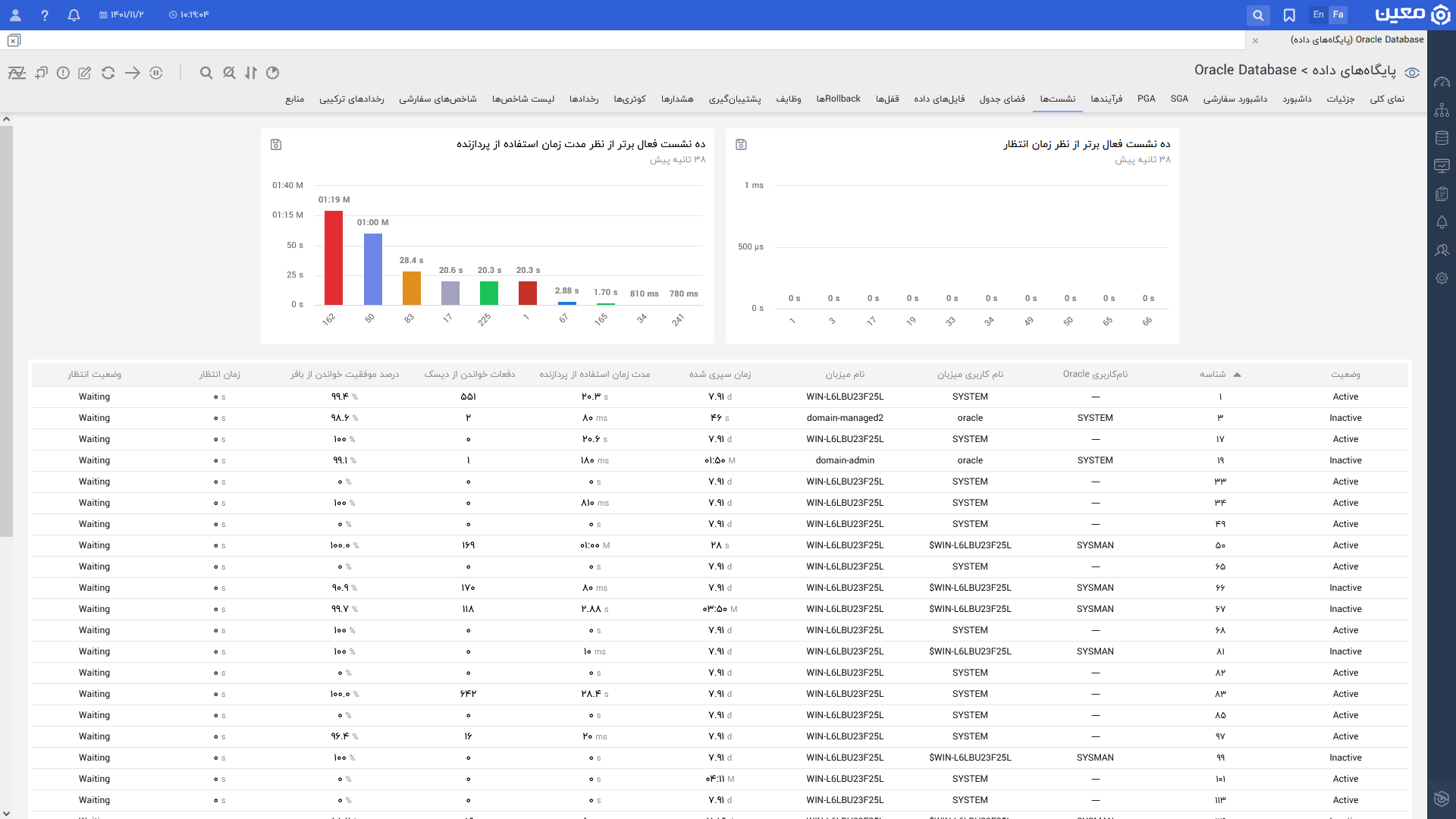Viewport: 1456px width, 819px height.
Task: Open the فضای جدول tab
Action: coord(1002,99)
